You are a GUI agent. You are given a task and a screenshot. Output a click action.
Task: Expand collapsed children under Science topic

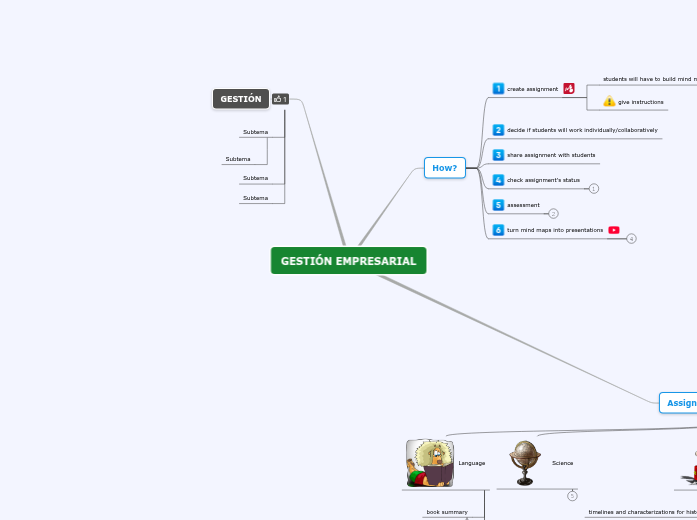click(573, 496)
